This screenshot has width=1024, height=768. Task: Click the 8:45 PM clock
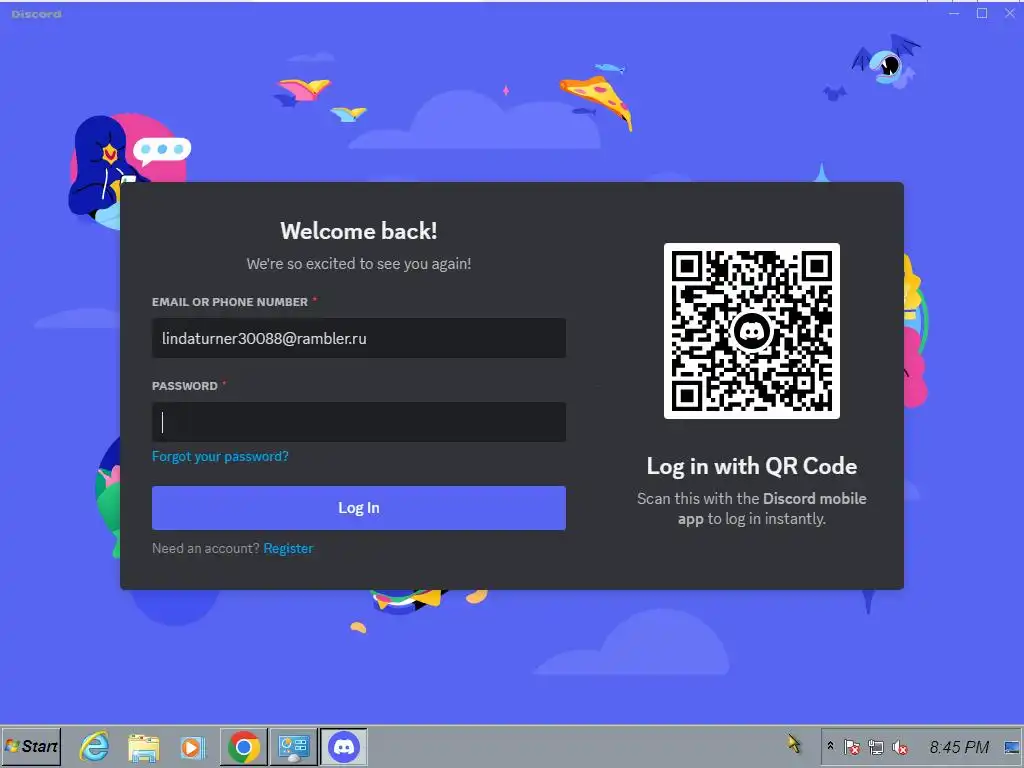click(x=959, y=746)
